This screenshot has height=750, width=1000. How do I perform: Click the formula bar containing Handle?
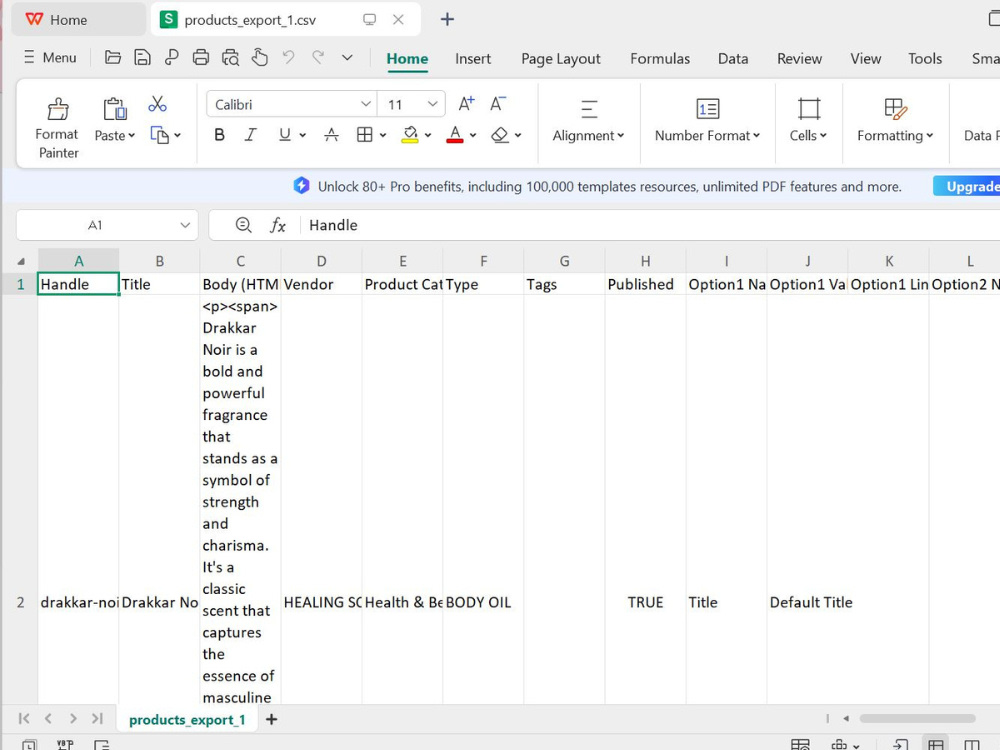pyautogui.click(x=651, y=225)
